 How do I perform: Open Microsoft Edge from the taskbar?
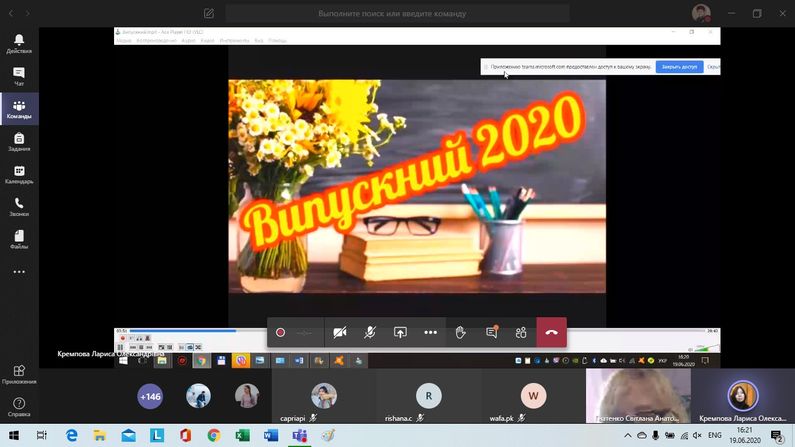[71, 435]
